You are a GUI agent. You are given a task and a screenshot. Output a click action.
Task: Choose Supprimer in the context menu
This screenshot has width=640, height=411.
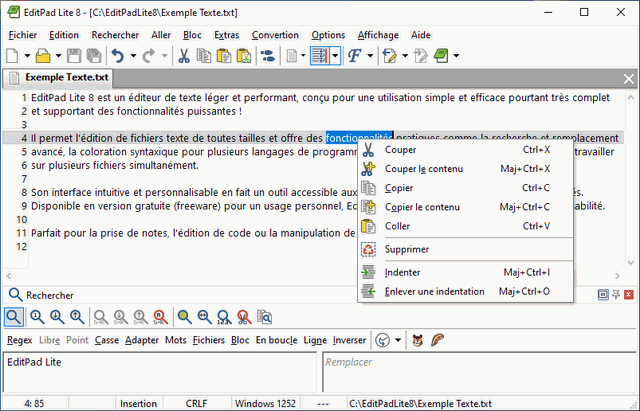tap(465, 249)
